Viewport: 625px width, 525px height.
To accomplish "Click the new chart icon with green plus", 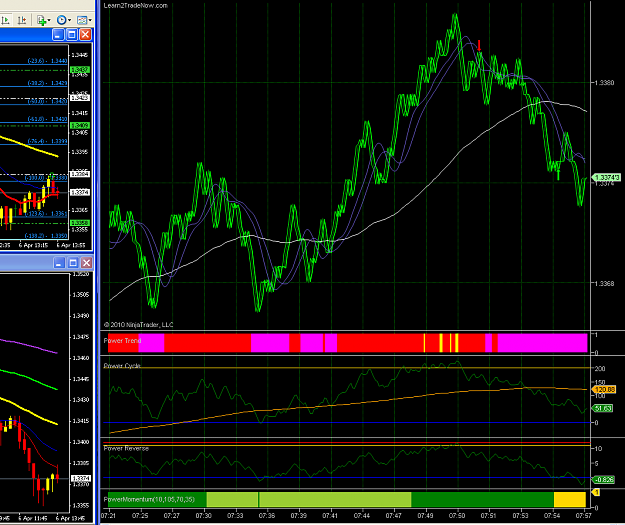I will pos(41,20).
